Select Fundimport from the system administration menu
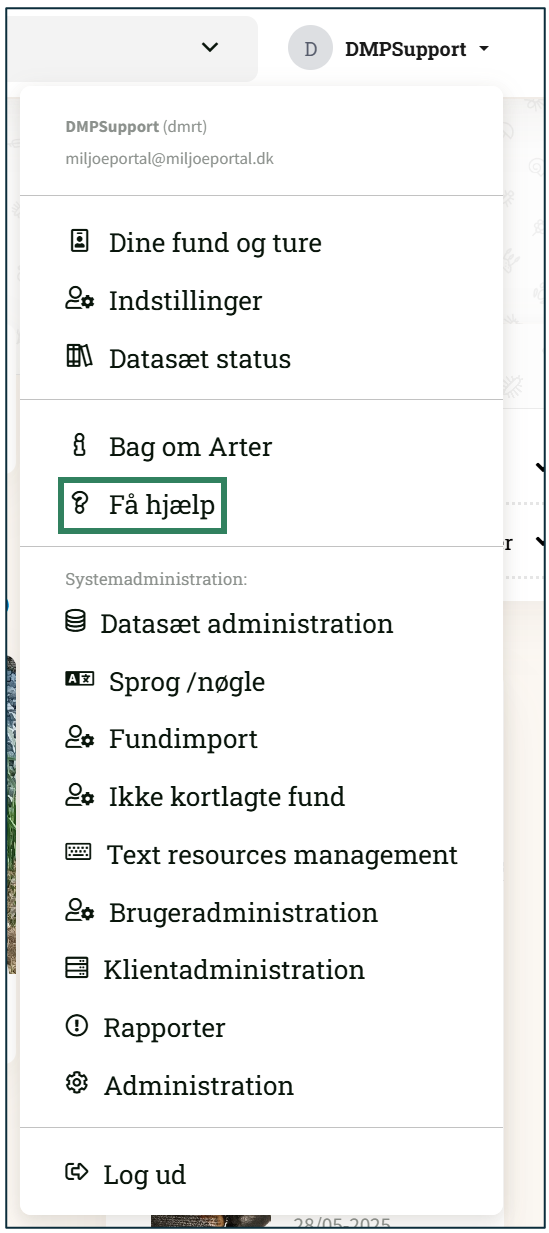This screenshot has height=1233, width=549. [x=183, y=739]
